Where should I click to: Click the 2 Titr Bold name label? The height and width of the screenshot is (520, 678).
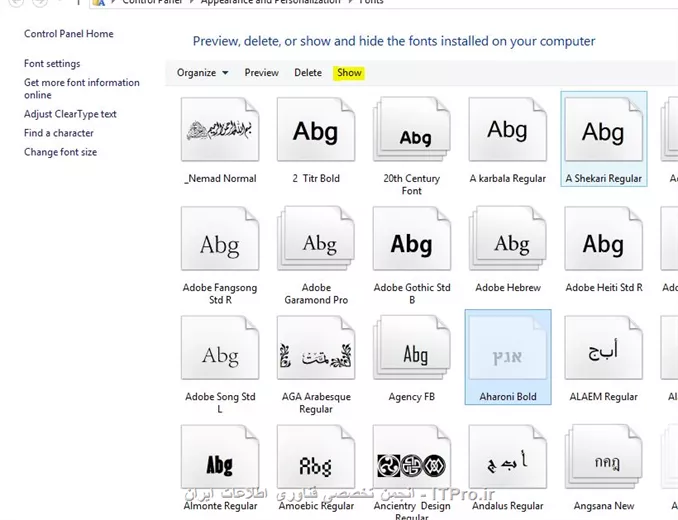tap(316, 179)
